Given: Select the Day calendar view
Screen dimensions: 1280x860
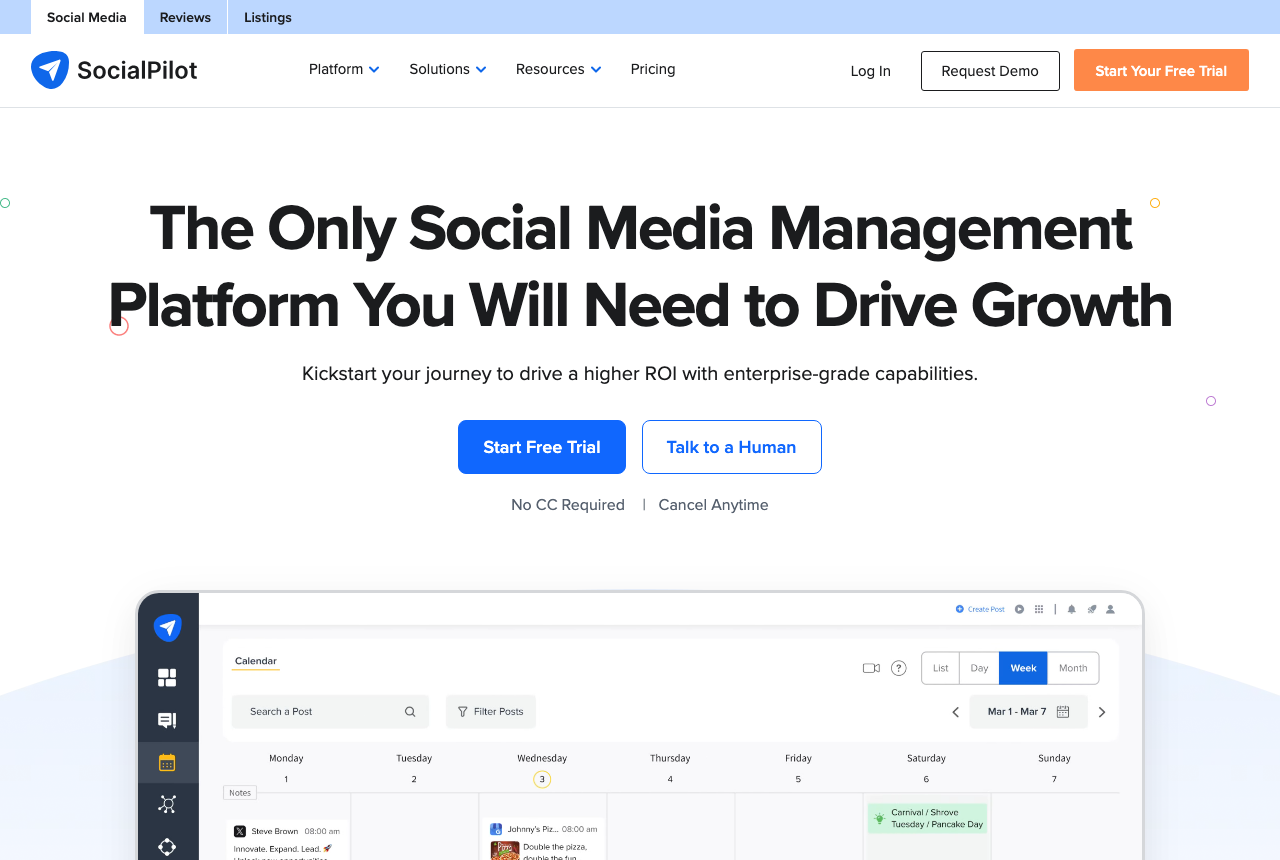Looking at the screenshot, I should (979, 668).
